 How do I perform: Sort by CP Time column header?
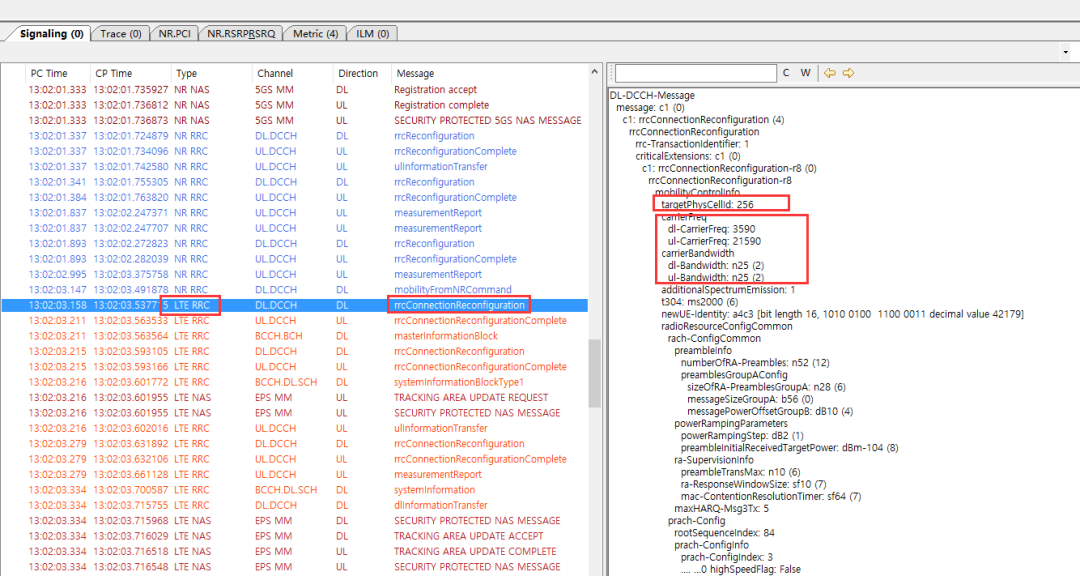(x=131, y=73)
